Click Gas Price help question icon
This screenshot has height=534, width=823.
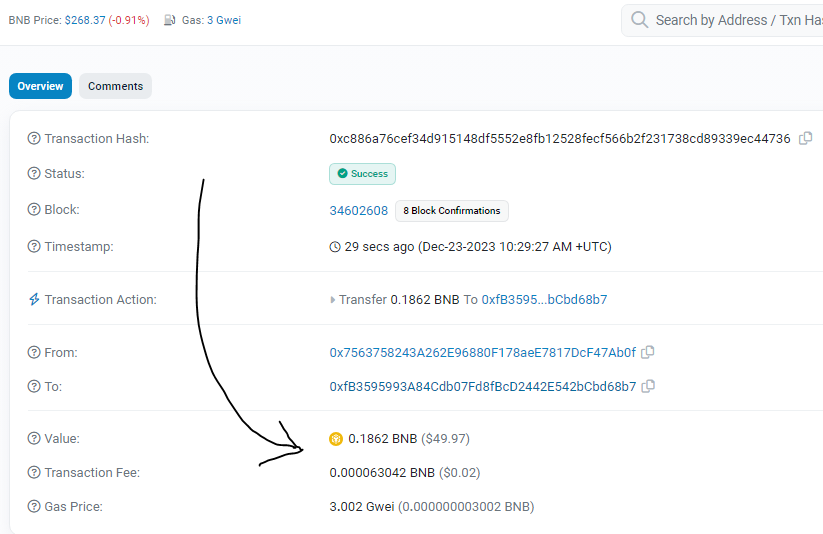34,507
